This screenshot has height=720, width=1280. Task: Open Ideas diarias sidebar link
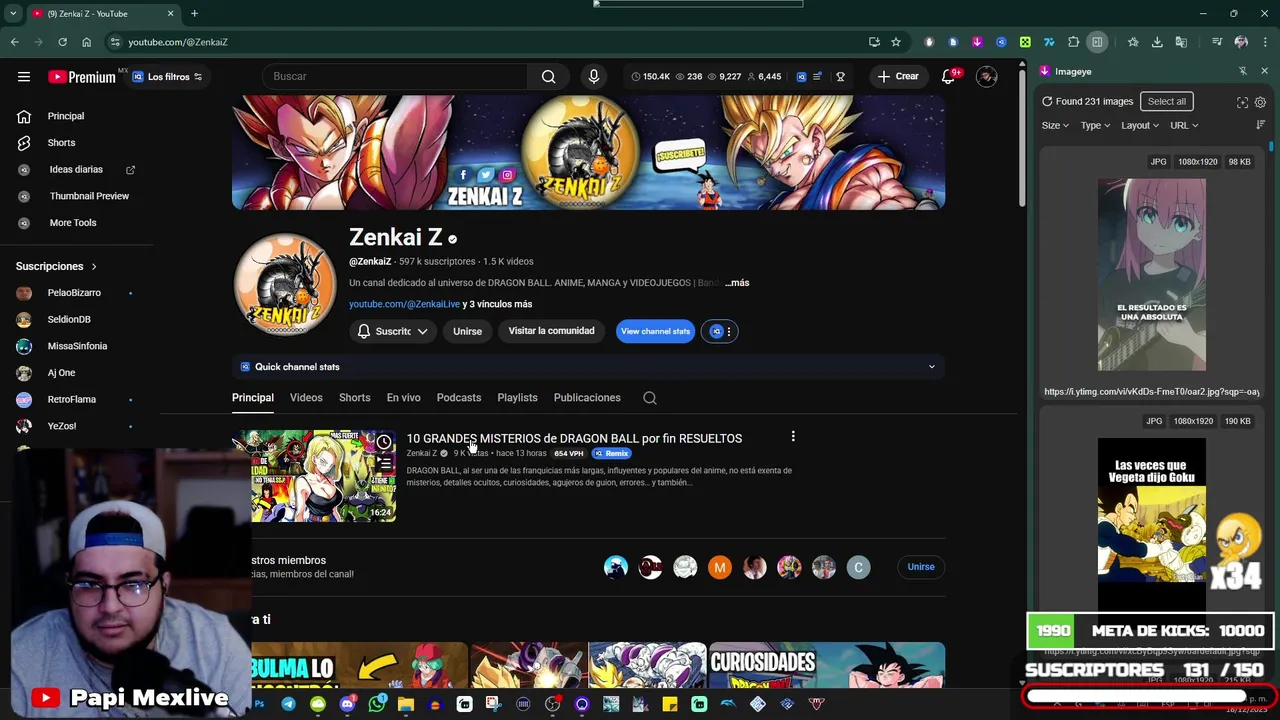tap(76, 170)
